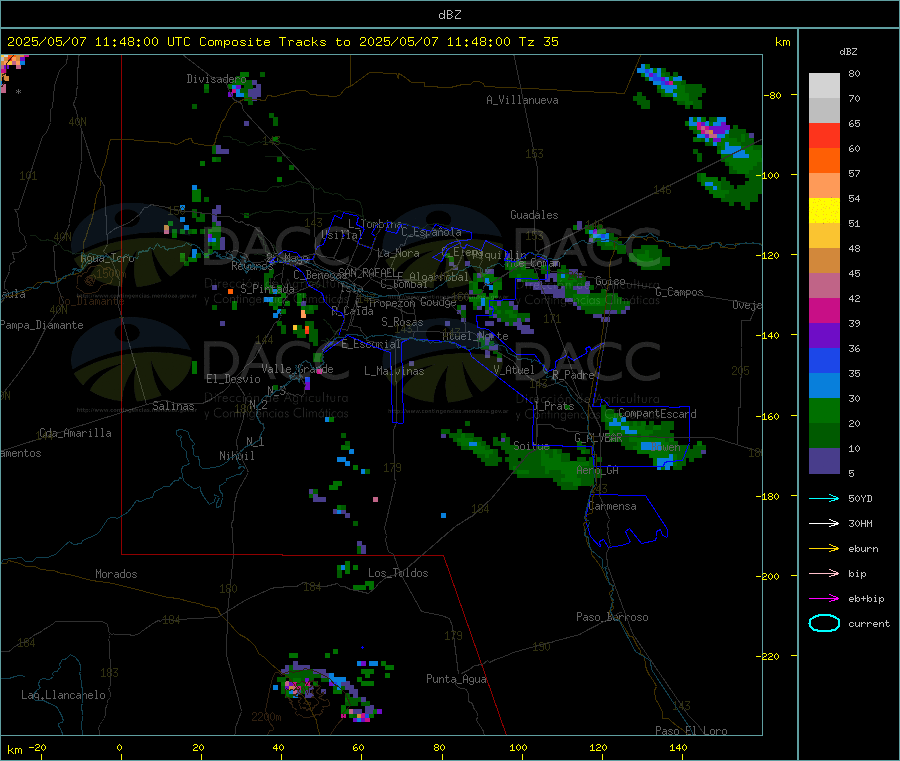This screenshot has height=761, width=900.
Task: Click the Soitue label
Action: [x=531, y=445]
